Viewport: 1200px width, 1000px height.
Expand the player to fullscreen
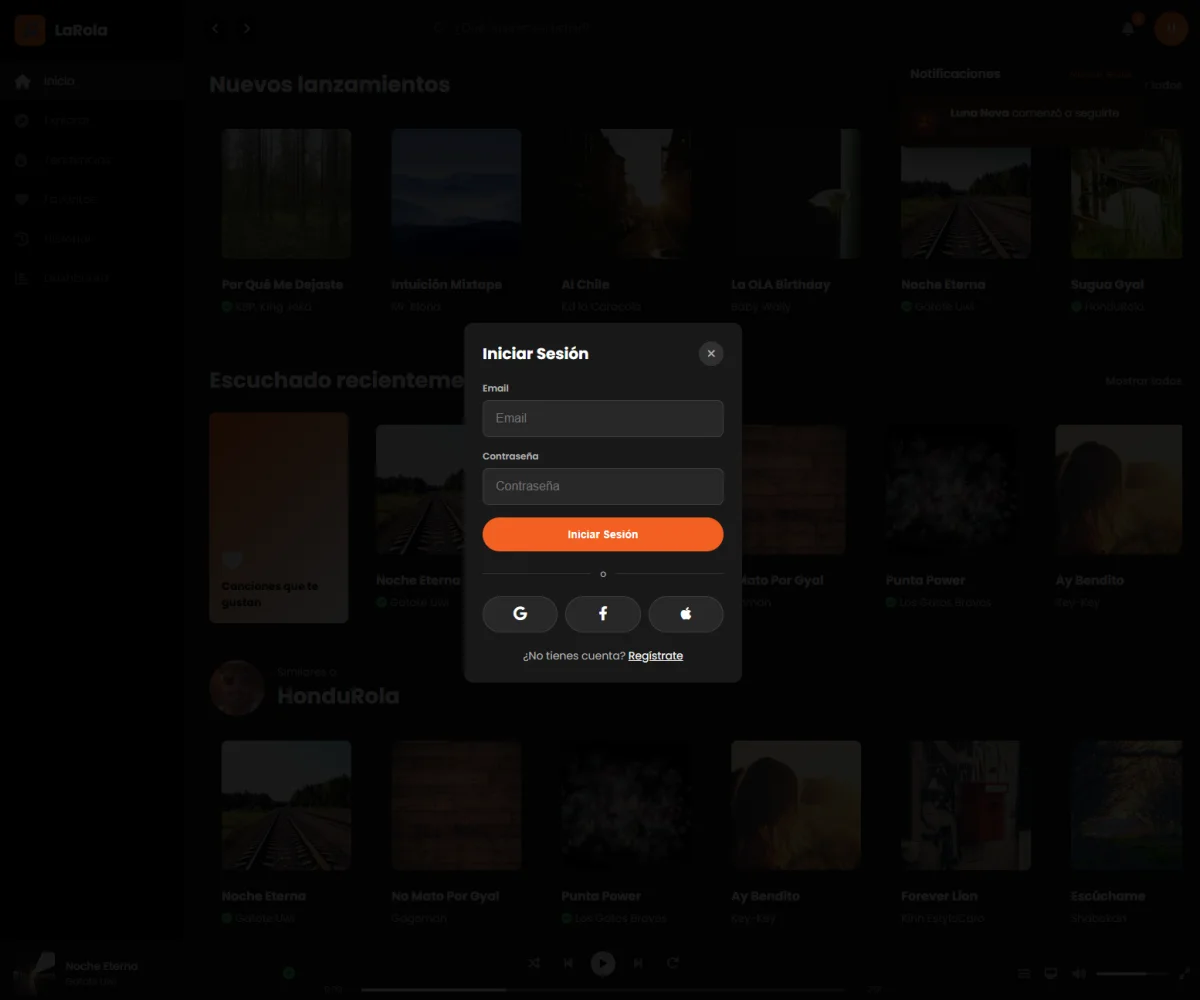[x=1185, y=973]
